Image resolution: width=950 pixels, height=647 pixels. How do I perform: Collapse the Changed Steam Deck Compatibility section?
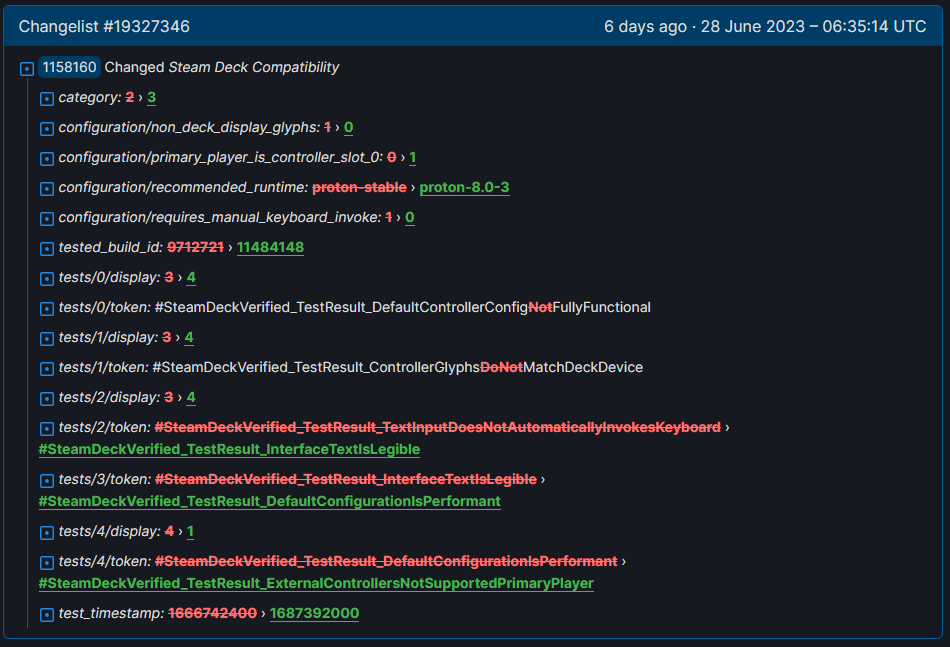click(27, 68)
